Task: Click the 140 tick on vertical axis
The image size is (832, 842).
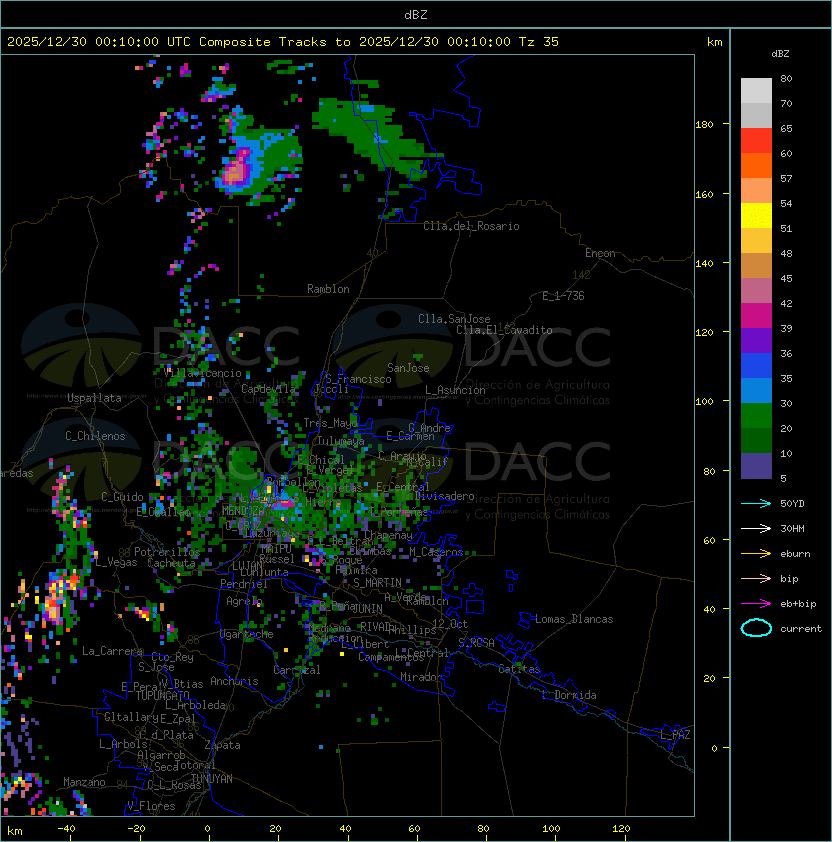Action: (704, 263)
